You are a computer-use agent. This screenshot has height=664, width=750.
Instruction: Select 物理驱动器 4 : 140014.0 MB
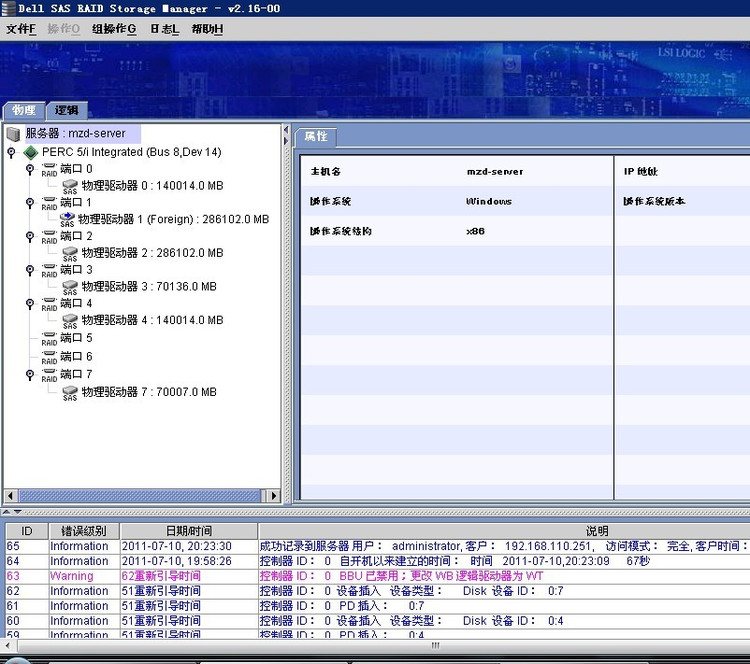(152, 320)
